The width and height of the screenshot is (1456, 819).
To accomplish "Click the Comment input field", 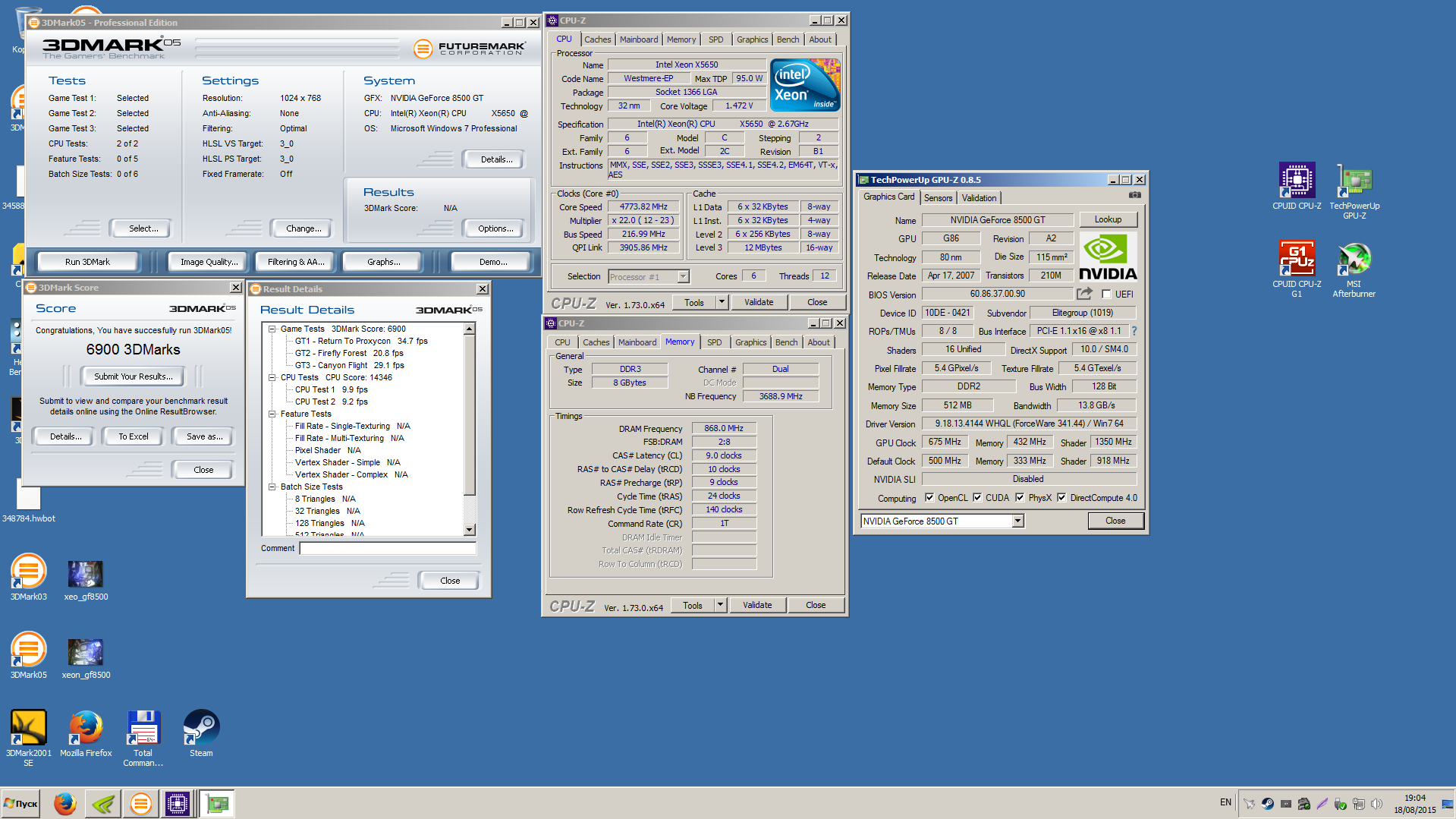I will 388,548.
